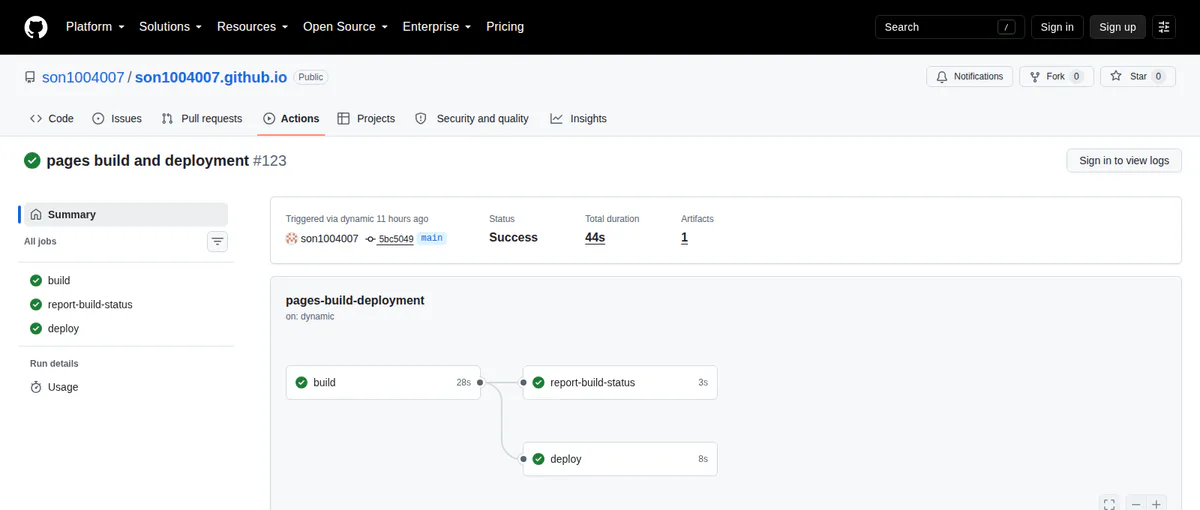Click the 44s total duration link
Screen dimensions: 1200x510
point(595,238)
